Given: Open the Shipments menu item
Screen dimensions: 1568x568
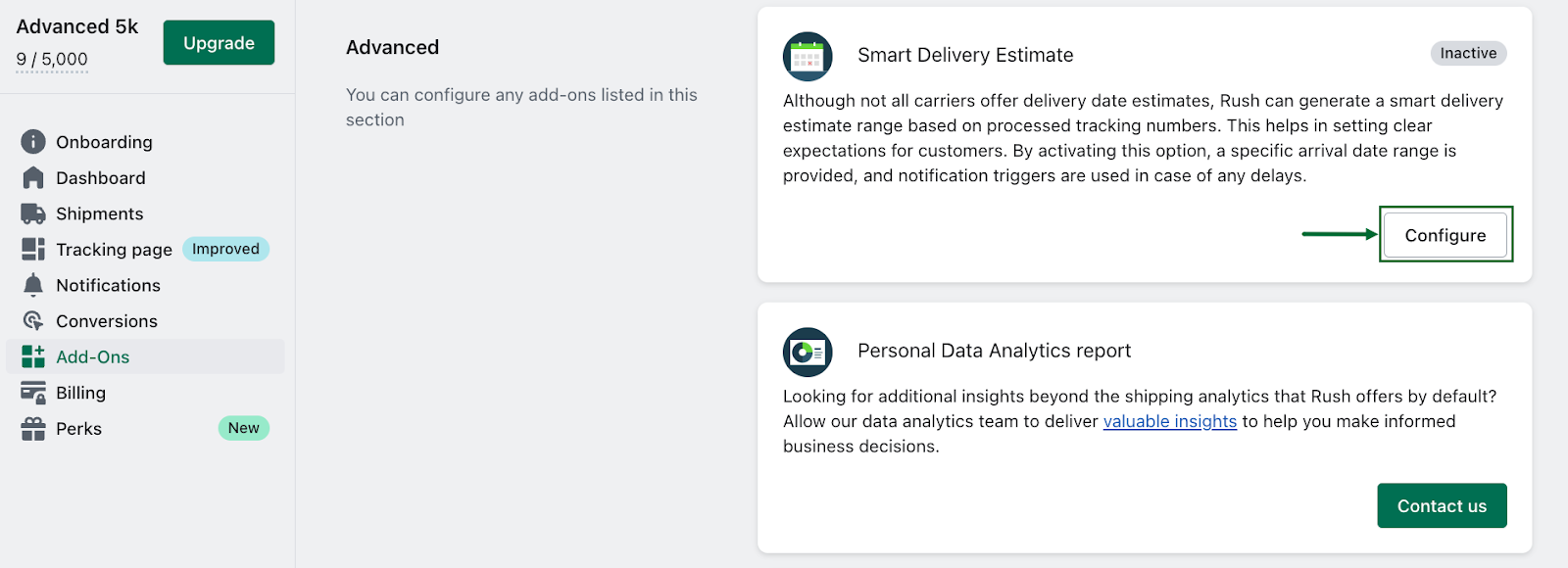Looking at the screenshot, I should coord(99,213).
